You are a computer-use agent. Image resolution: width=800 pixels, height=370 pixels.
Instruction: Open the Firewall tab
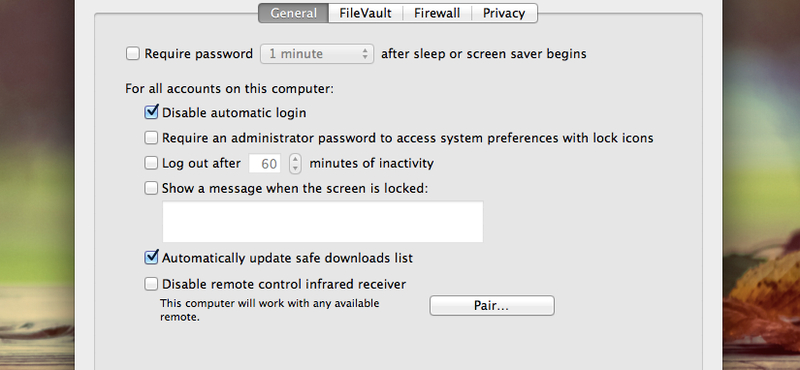click(x=437, y=13)
